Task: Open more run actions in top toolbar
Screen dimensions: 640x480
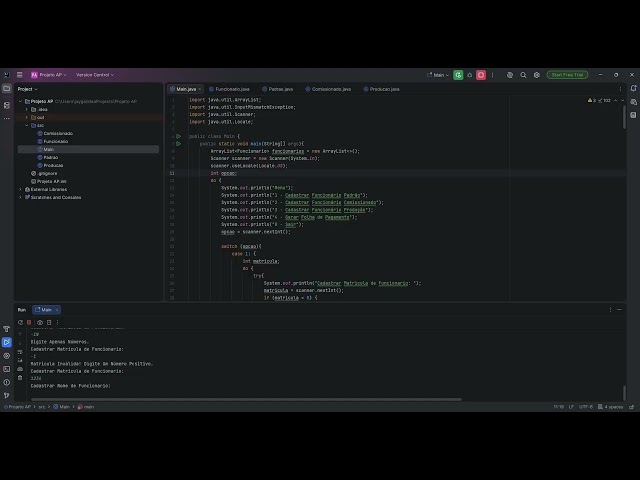Action: (492, 75)
